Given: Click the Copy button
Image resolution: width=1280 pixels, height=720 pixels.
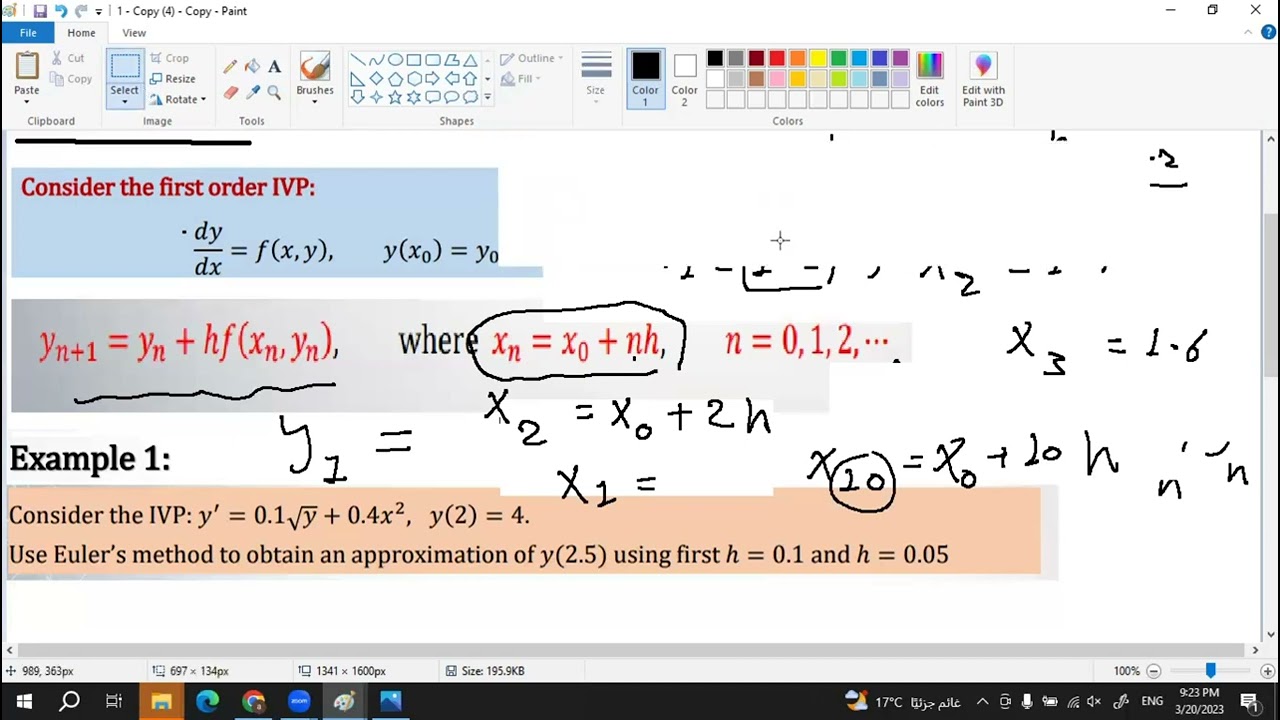Looking at the screenshot, I should pyautogui.click(x=71, y=79).
